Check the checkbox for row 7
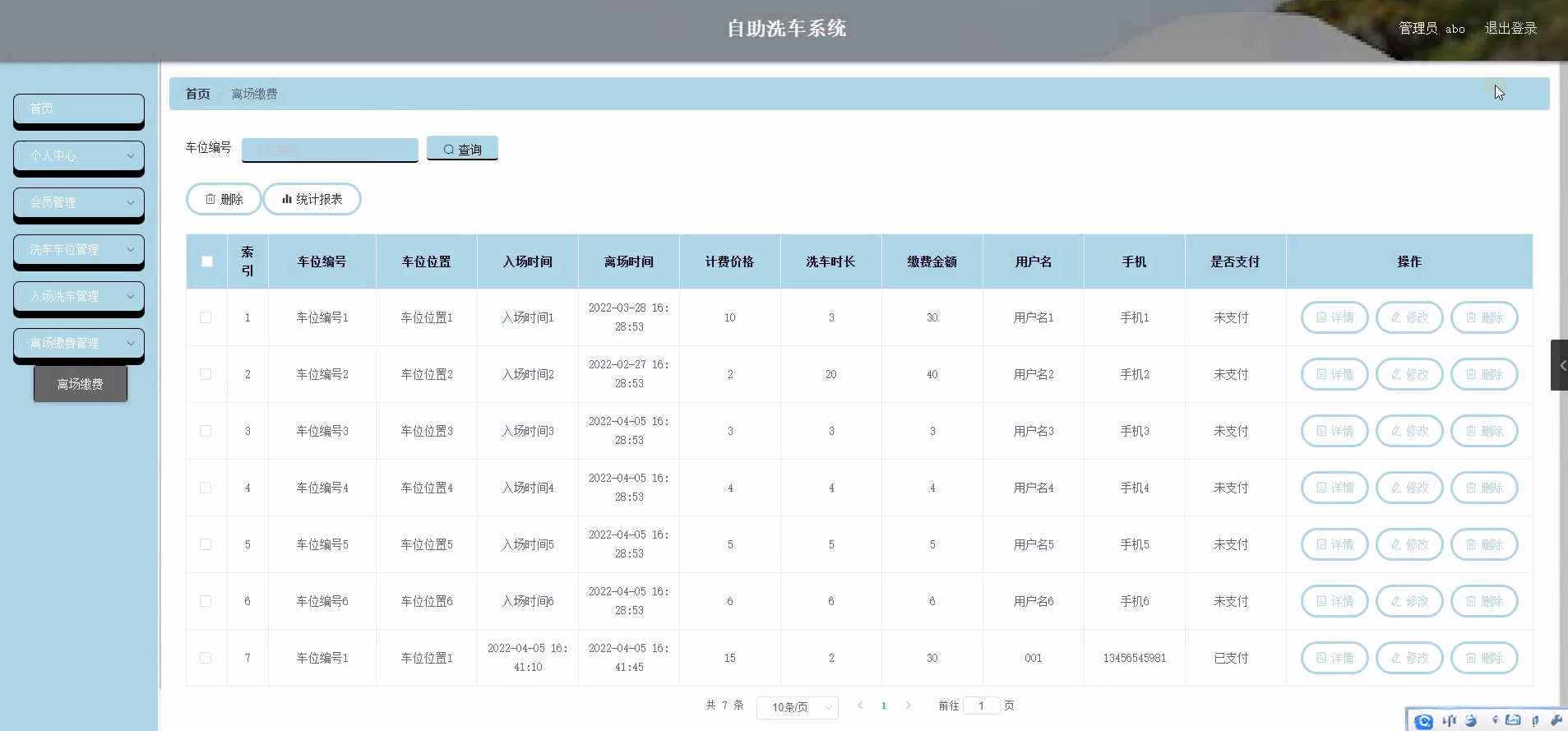This screenshot has width=1568, height=731. tap(206, 658)
